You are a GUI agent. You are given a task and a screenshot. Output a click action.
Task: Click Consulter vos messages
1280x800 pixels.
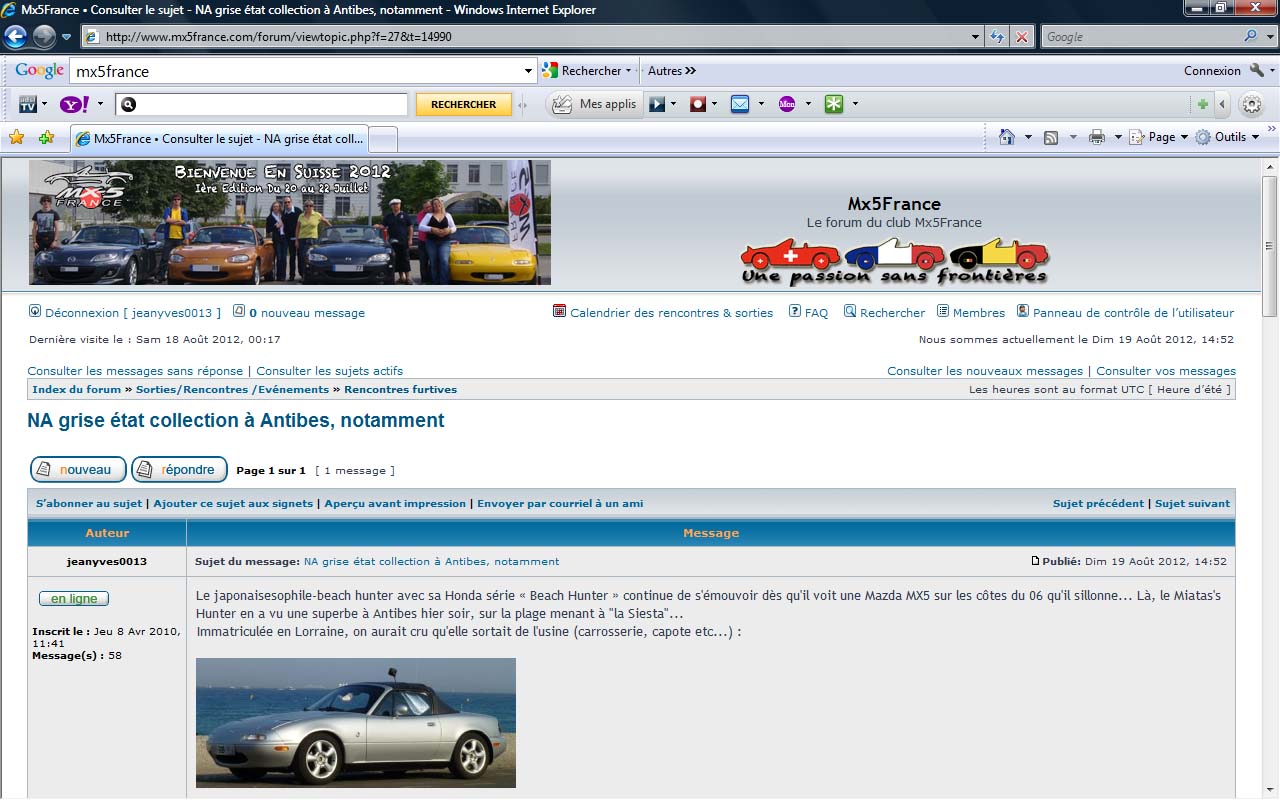[x=1166, y=371]
